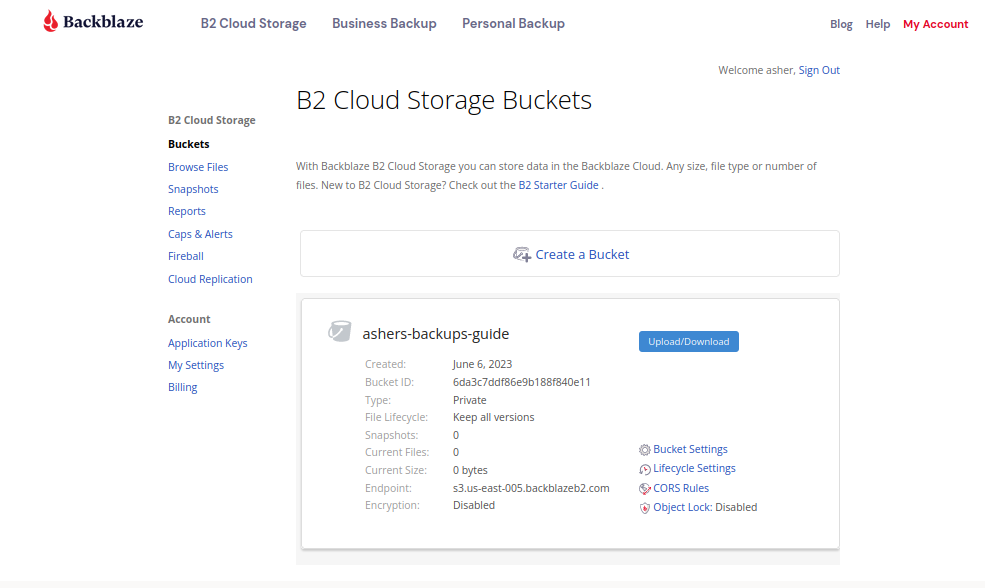This screenshot has width=985, height=588.
Task: Open Caps & Alerts page
Action: point(200,234)
